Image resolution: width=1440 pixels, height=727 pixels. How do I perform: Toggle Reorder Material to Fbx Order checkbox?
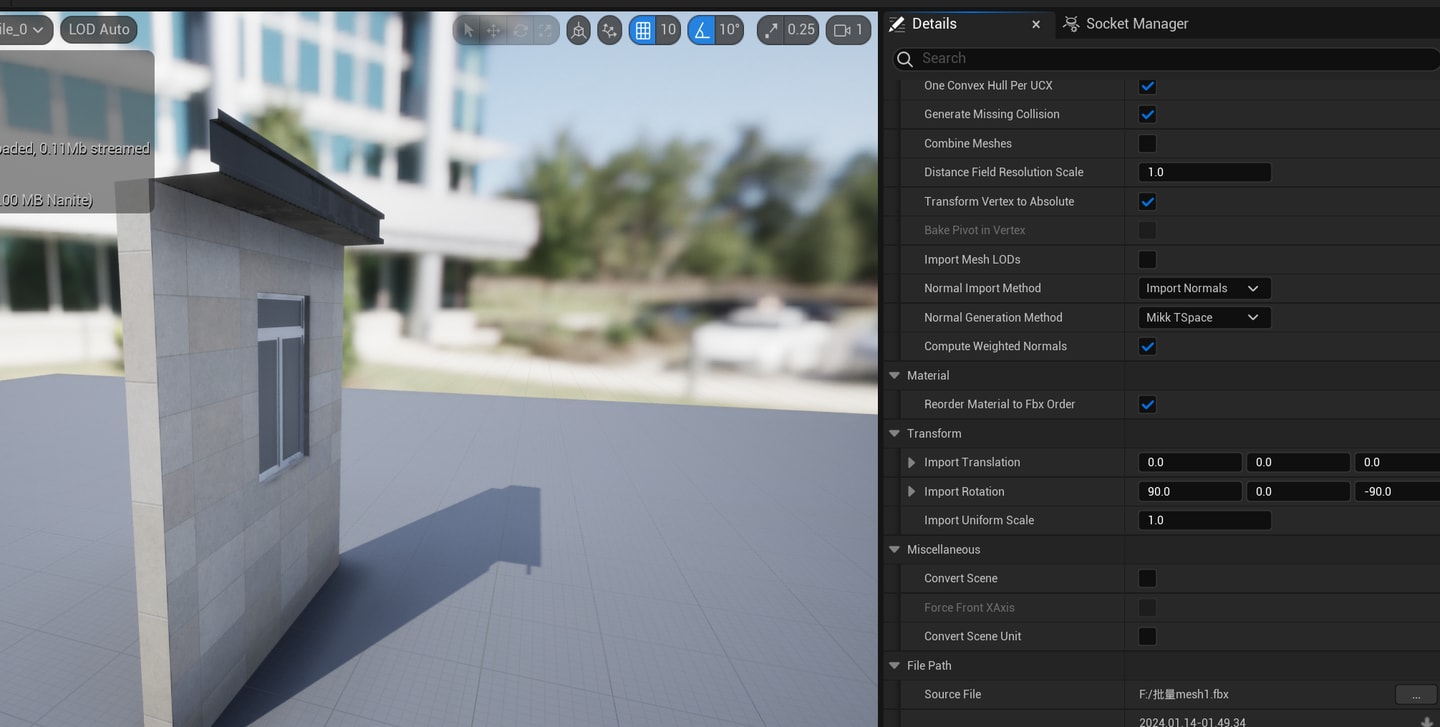click(x=1147, y=404)
